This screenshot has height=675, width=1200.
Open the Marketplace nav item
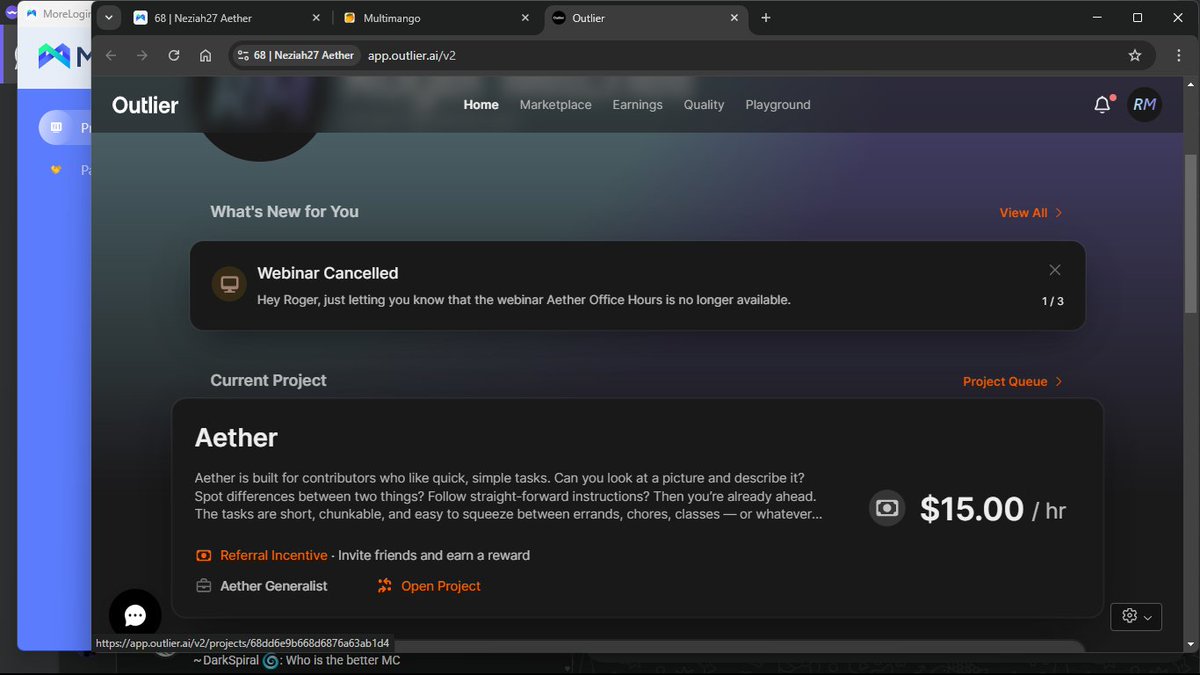point(556,105)
